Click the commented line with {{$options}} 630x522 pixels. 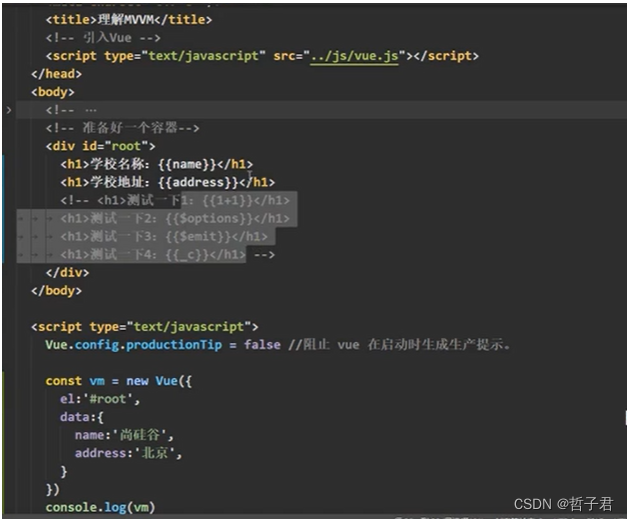click(x=175, y=218)
